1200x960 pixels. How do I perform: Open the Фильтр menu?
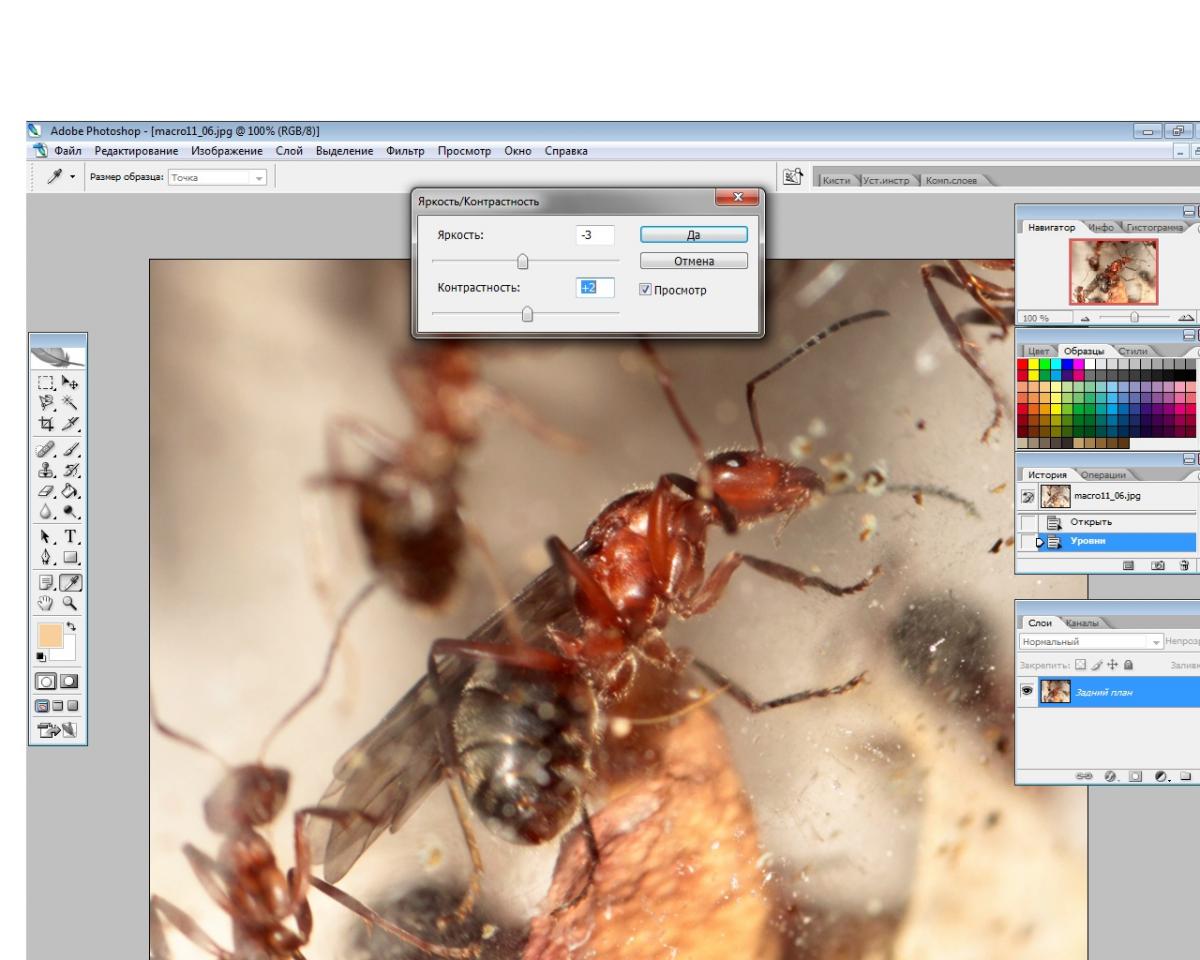click(x=404, y=151)
